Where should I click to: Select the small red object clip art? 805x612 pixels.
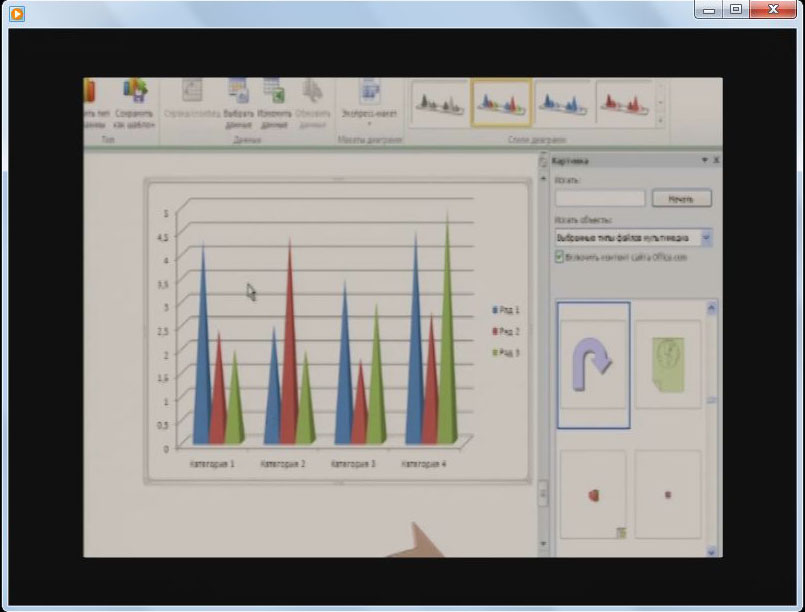(x=593, y=495)
